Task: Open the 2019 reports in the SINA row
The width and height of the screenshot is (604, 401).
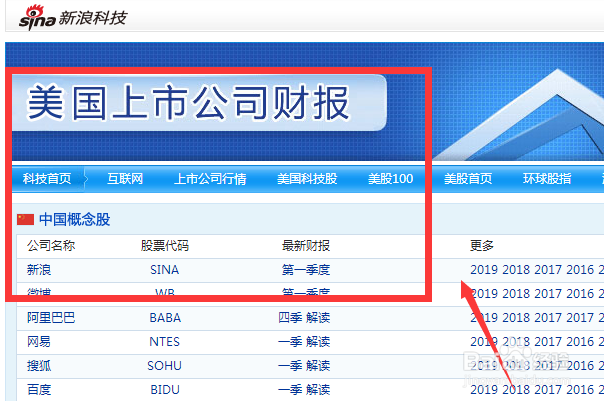Action: (484, 270)
